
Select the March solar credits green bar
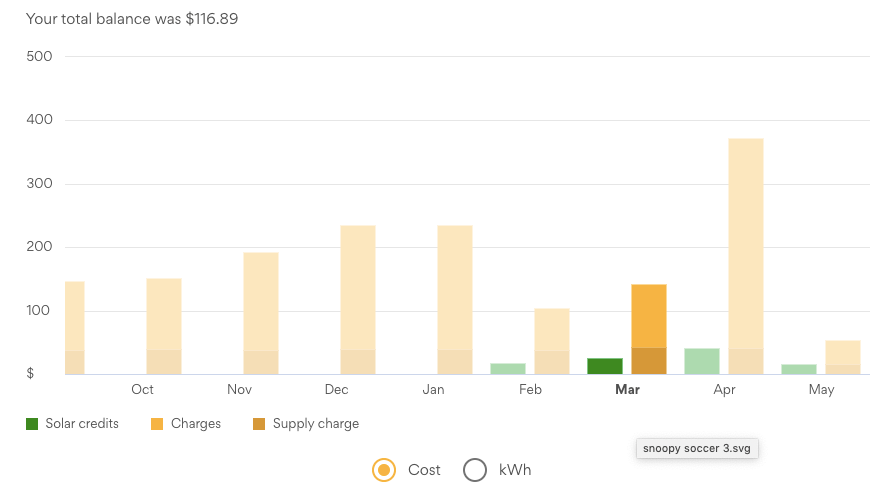[x=605, y=366]
